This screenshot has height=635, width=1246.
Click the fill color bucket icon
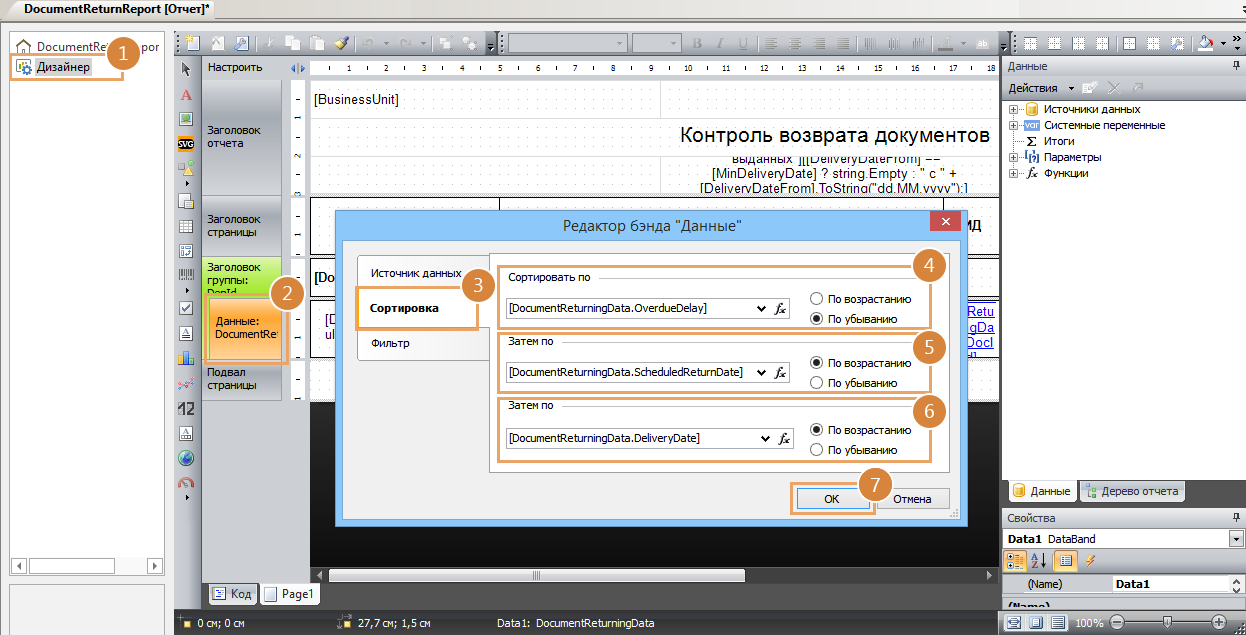click(x=1205, y=44)
